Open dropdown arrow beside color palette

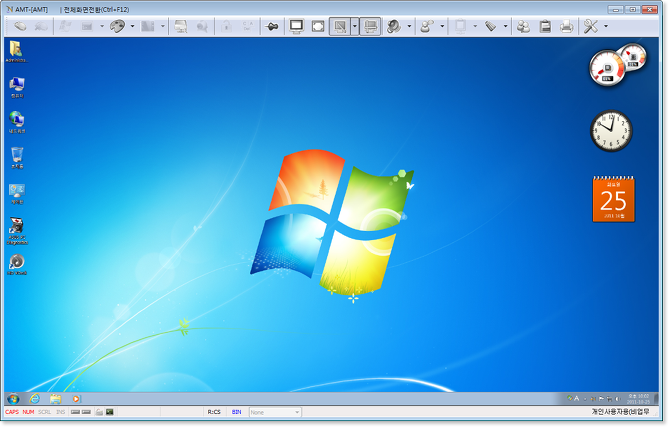point(132,26)
